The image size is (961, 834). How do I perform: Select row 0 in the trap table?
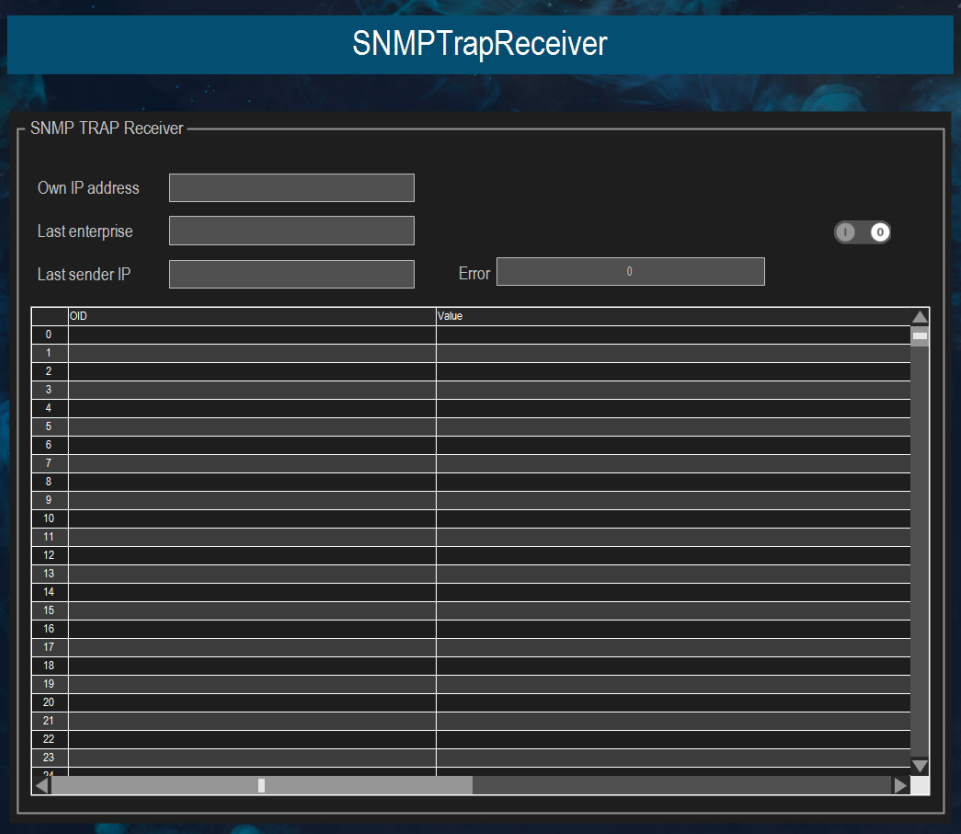(47, 334)
